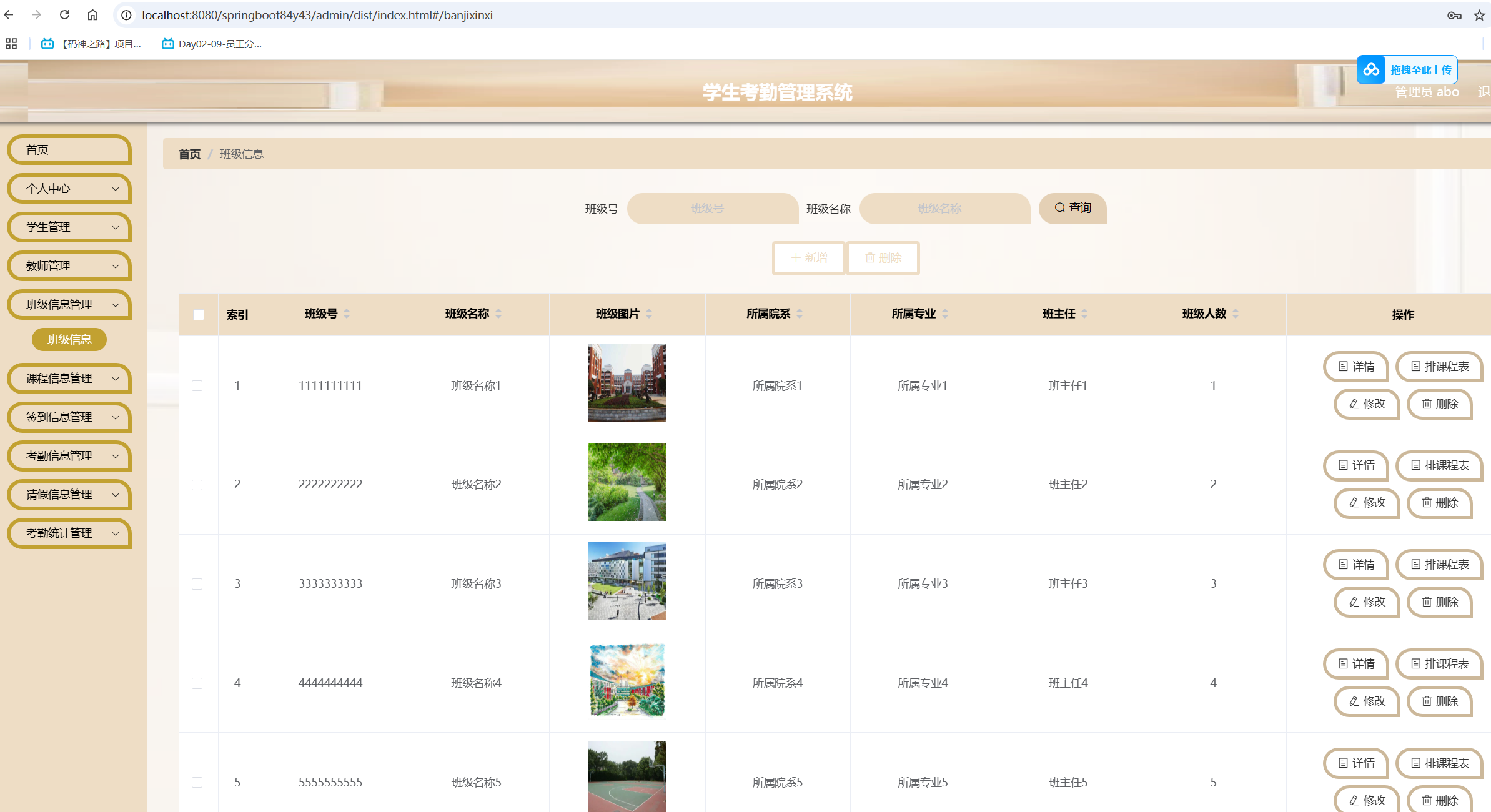The width and height of the screenshot is (1491, 812).
Task: Expand the 课程信息管理 sidebar menu
Action: point(69,379)
